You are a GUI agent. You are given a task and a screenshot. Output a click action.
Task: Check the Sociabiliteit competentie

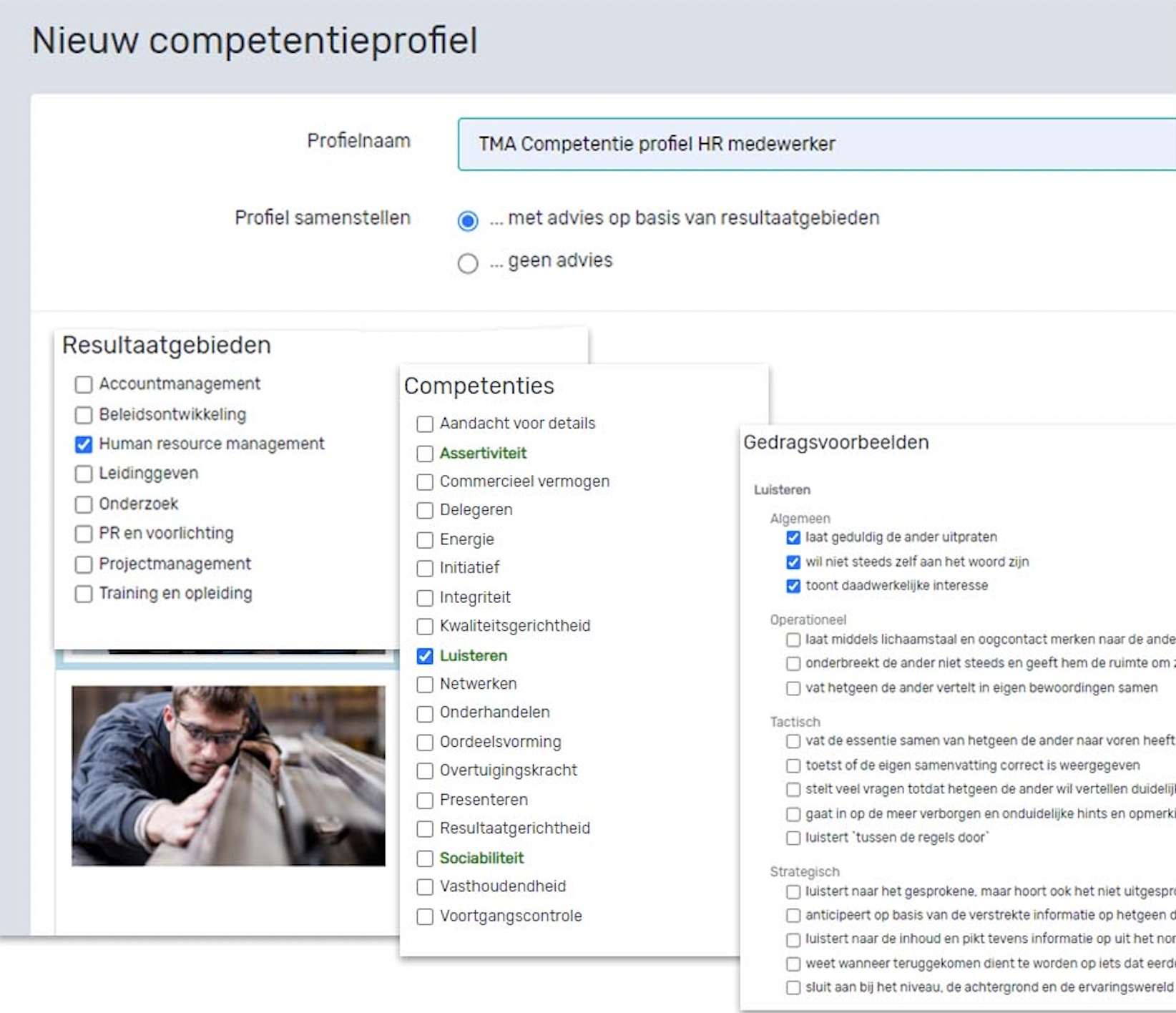point(424,859)
